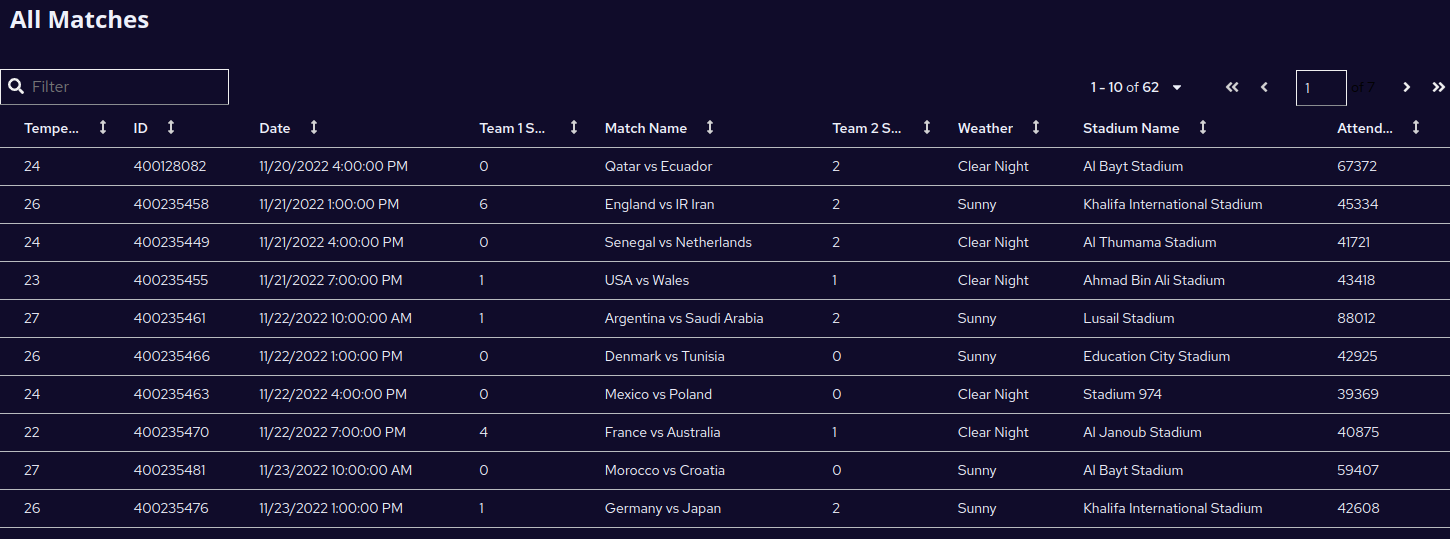The image size is (1450, 539).
Task: Select the Qatar vs Ecuador row
Action: click(x=725, y=166)
